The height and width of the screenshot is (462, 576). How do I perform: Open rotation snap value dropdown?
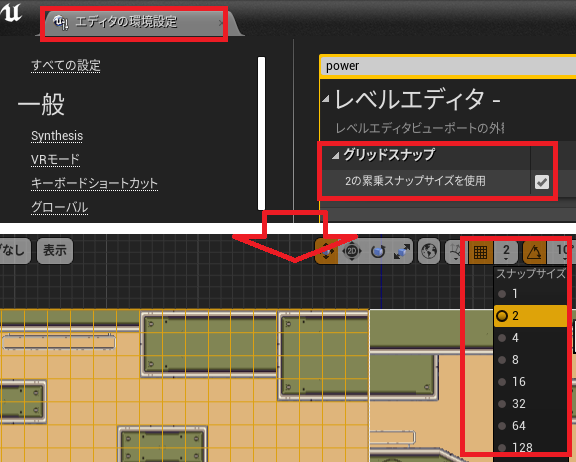(561, 252)
